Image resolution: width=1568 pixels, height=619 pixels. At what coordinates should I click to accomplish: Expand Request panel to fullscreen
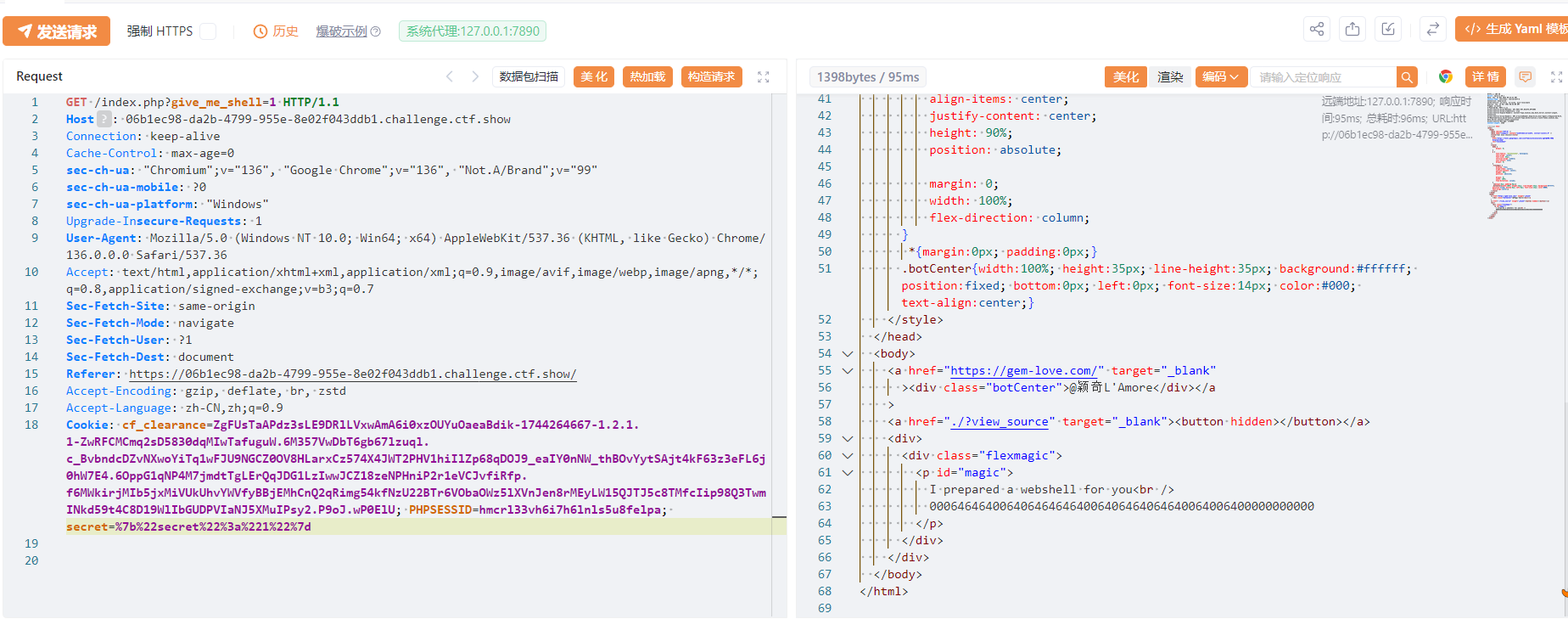(x=763, y=76)
